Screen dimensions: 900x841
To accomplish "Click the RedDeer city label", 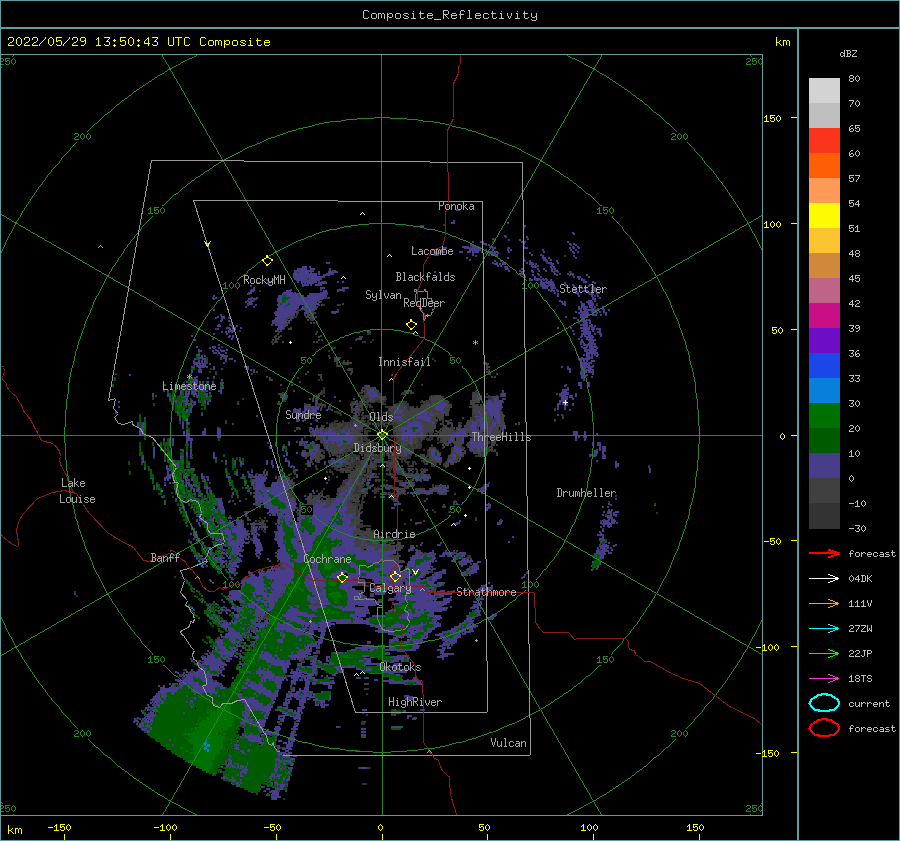I will [x=424, y=303].
